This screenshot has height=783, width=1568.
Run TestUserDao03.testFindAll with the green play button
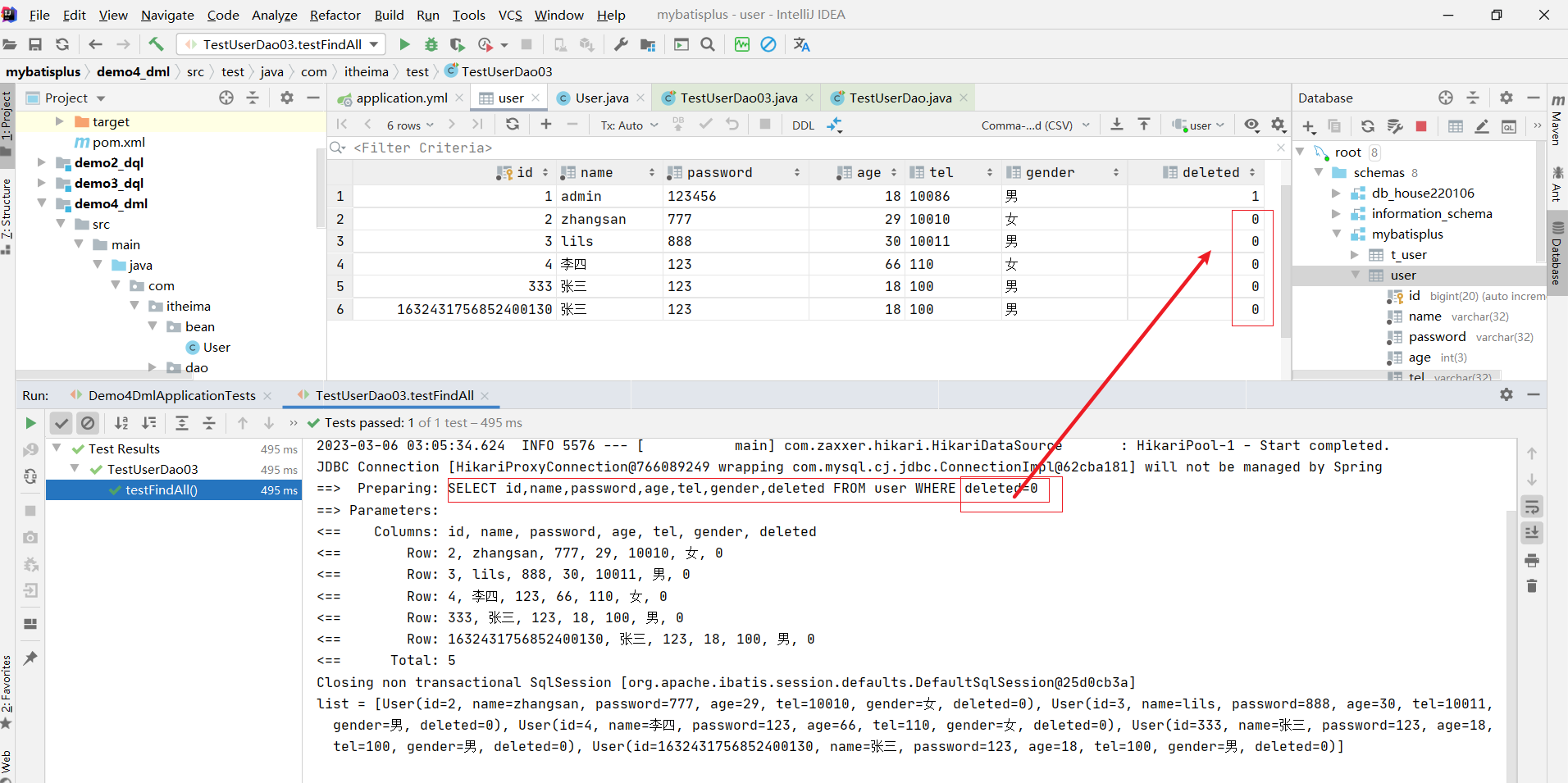click(404, 44)
